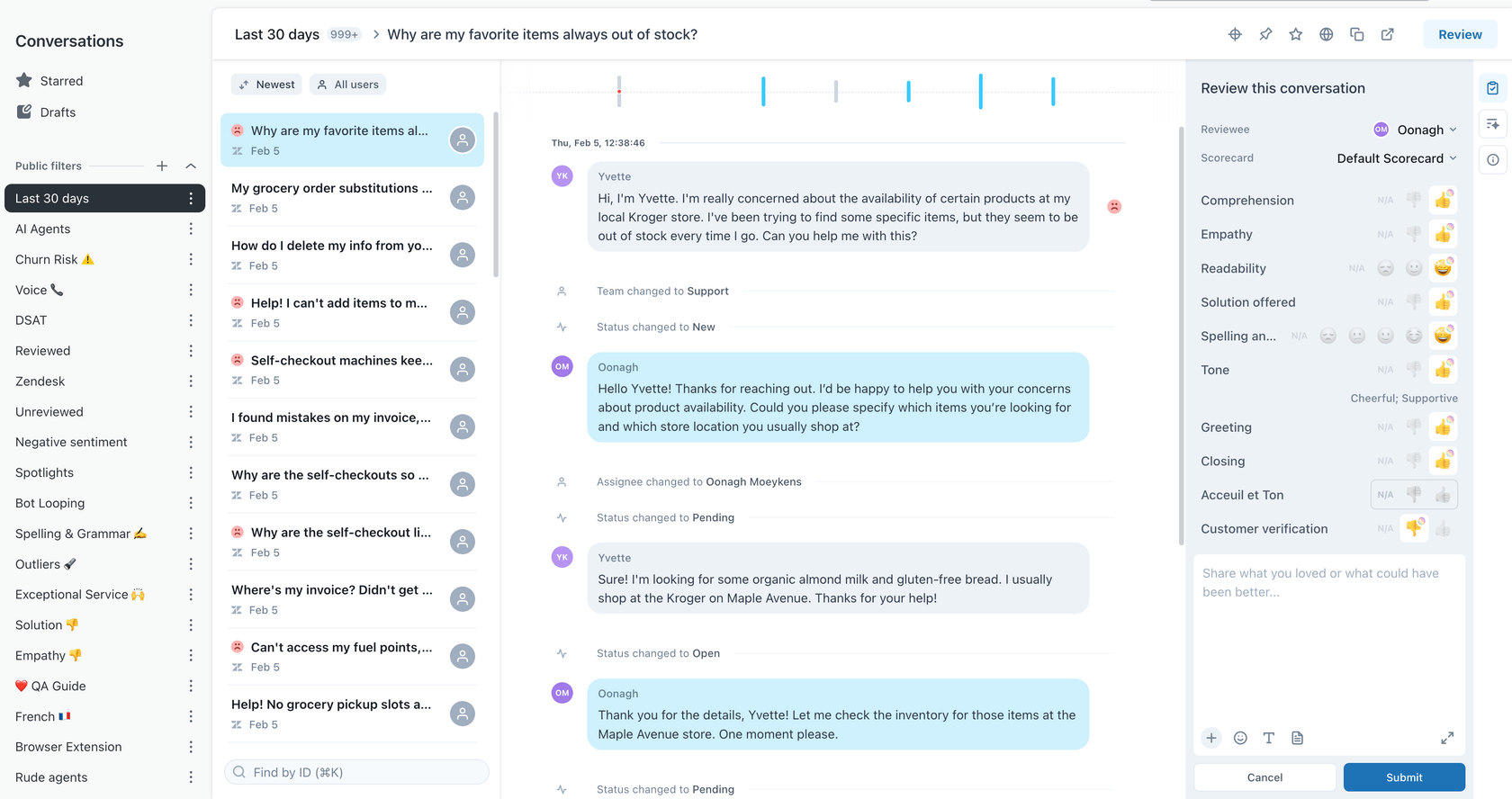This screenshot has width=1512, height=799.
Task: Click the Review button
Action: (x=1460, y=33)
